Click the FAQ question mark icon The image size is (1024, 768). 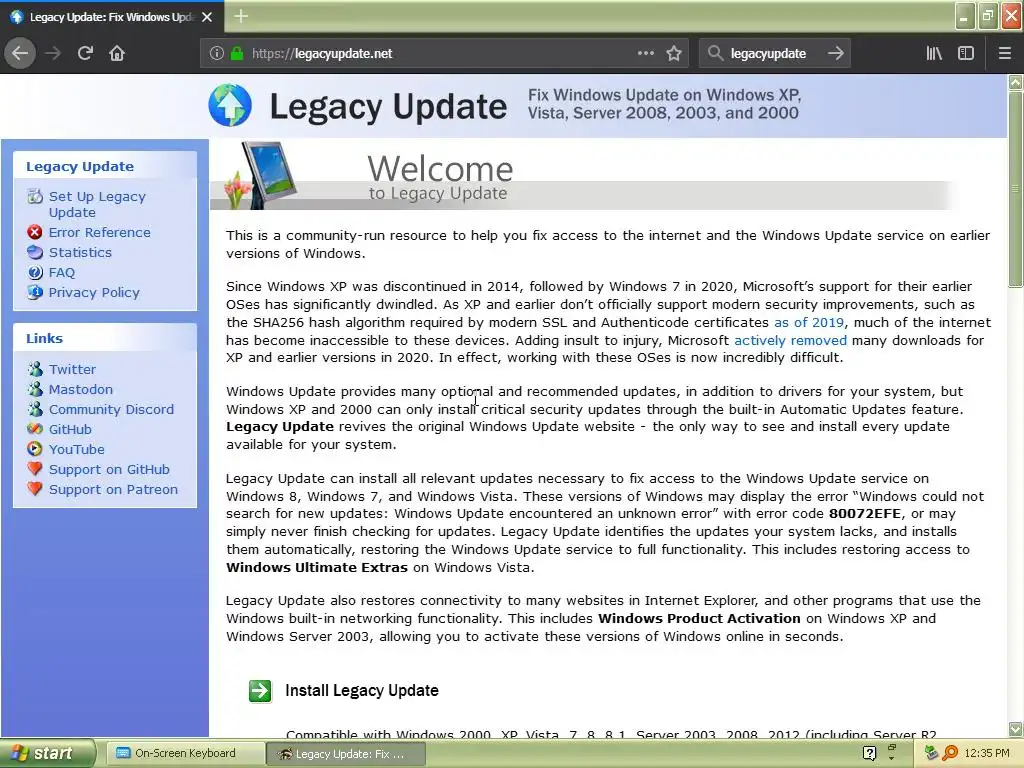click(35, 272)
